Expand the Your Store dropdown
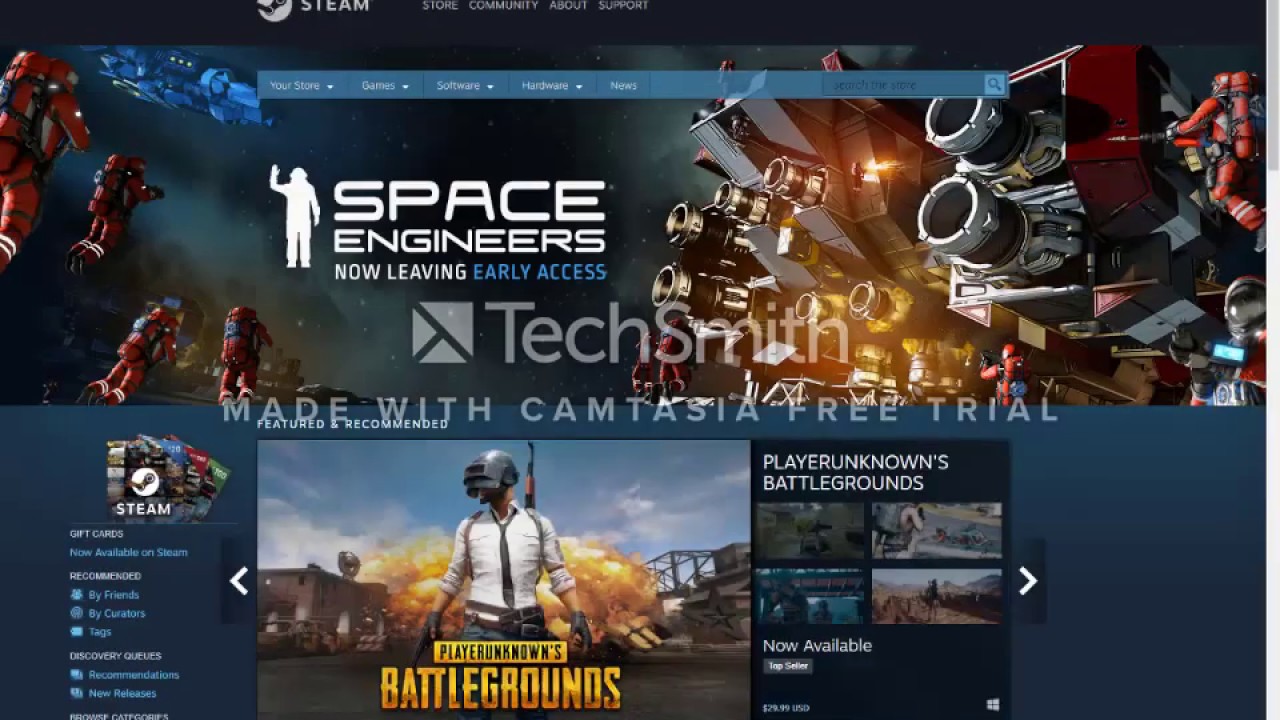 click(302, 86)
